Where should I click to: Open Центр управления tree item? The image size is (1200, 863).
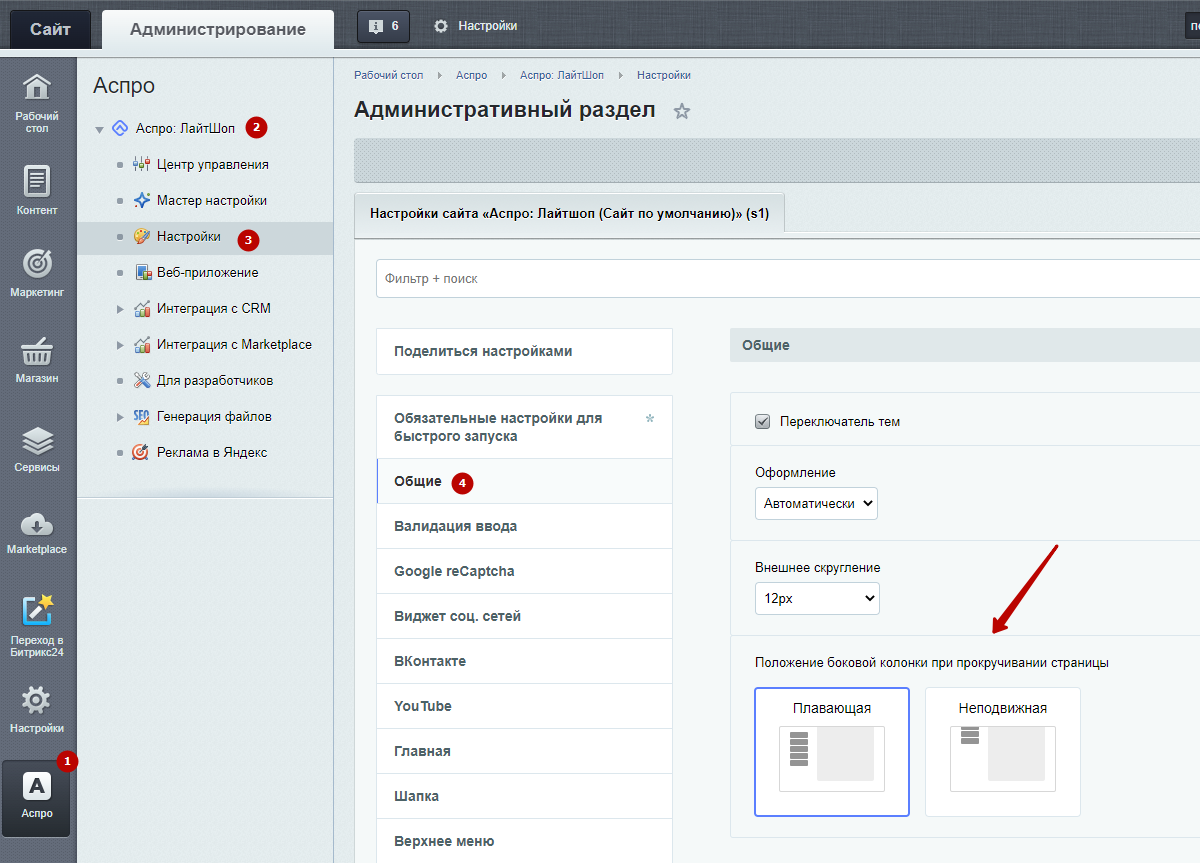(x=213, y=164)
